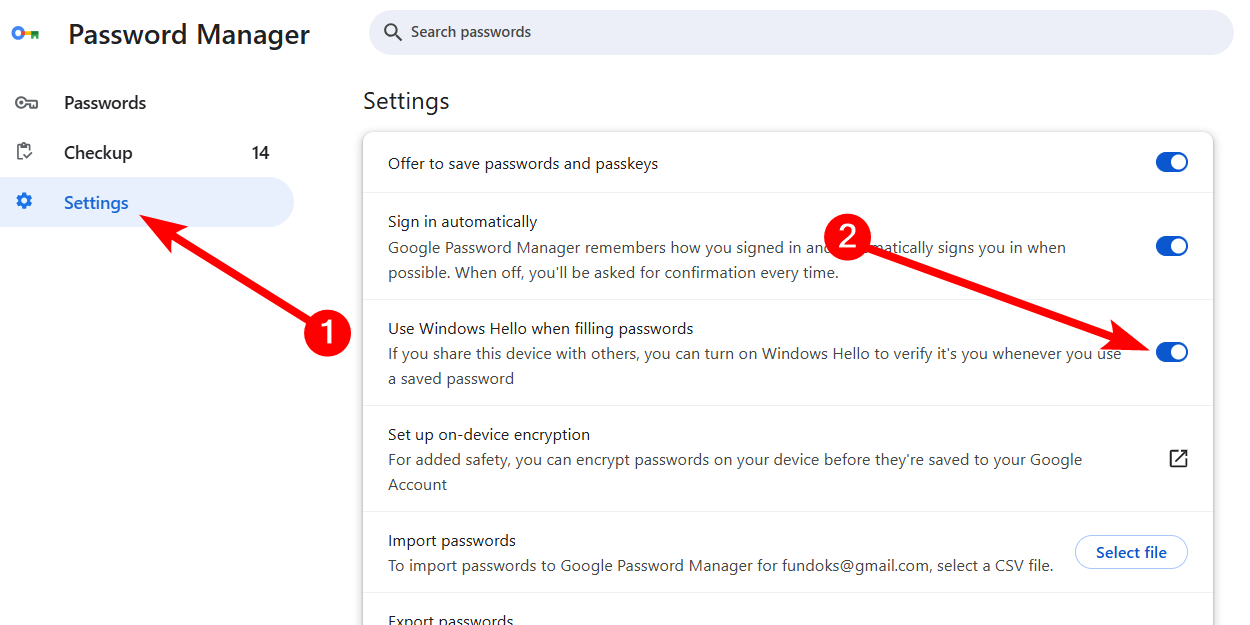Open on-device encryption via external link icon

click(1178, 458)
